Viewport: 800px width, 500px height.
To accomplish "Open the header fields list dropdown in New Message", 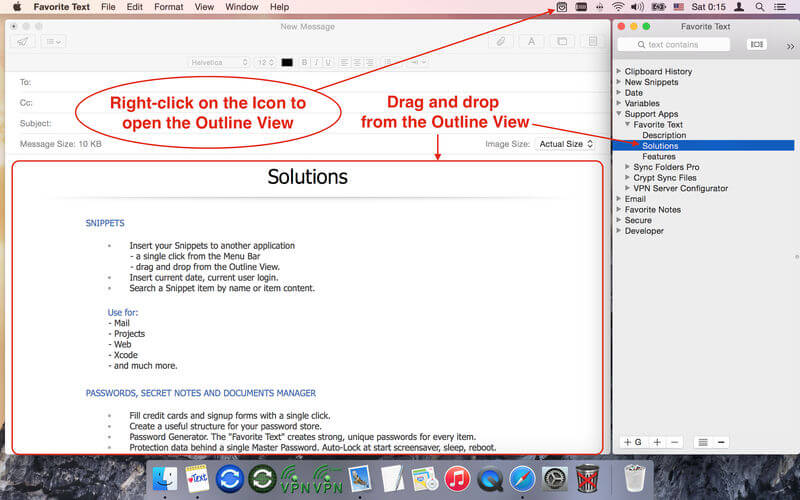I will tap(54, 42).
